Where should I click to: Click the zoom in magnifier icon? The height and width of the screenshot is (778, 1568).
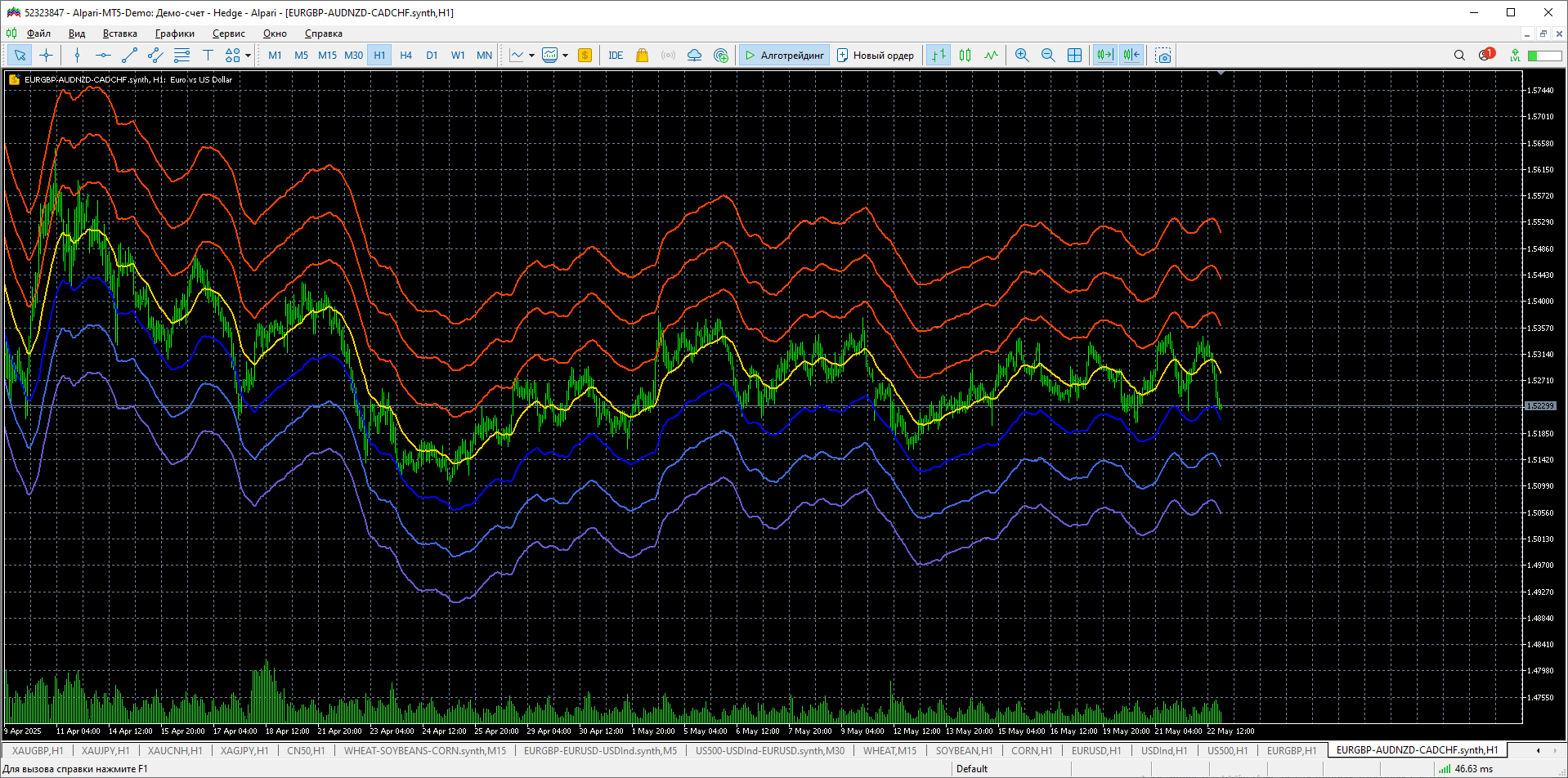1021,56
